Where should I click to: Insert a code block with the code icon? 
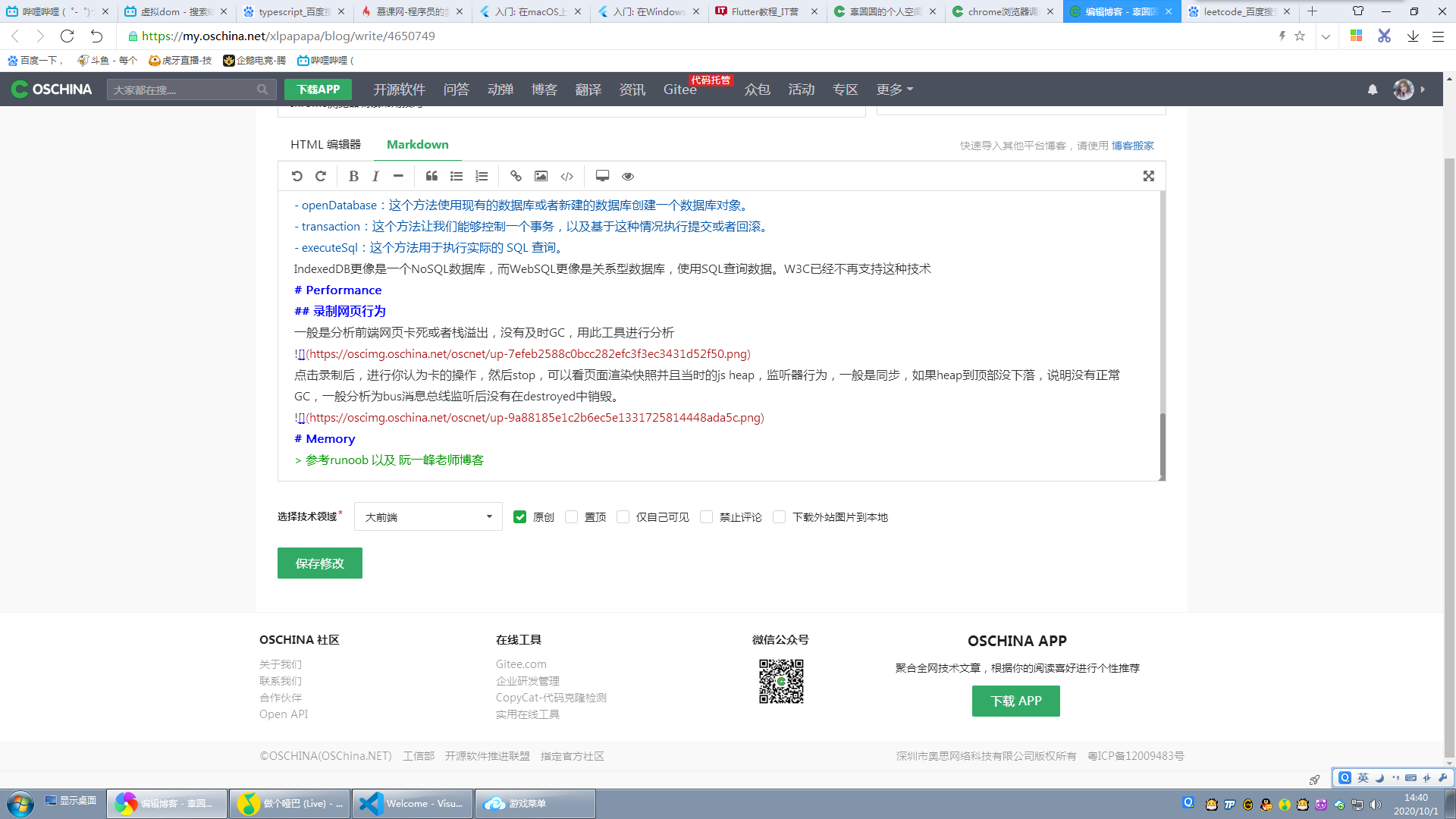tap(566, 176)
